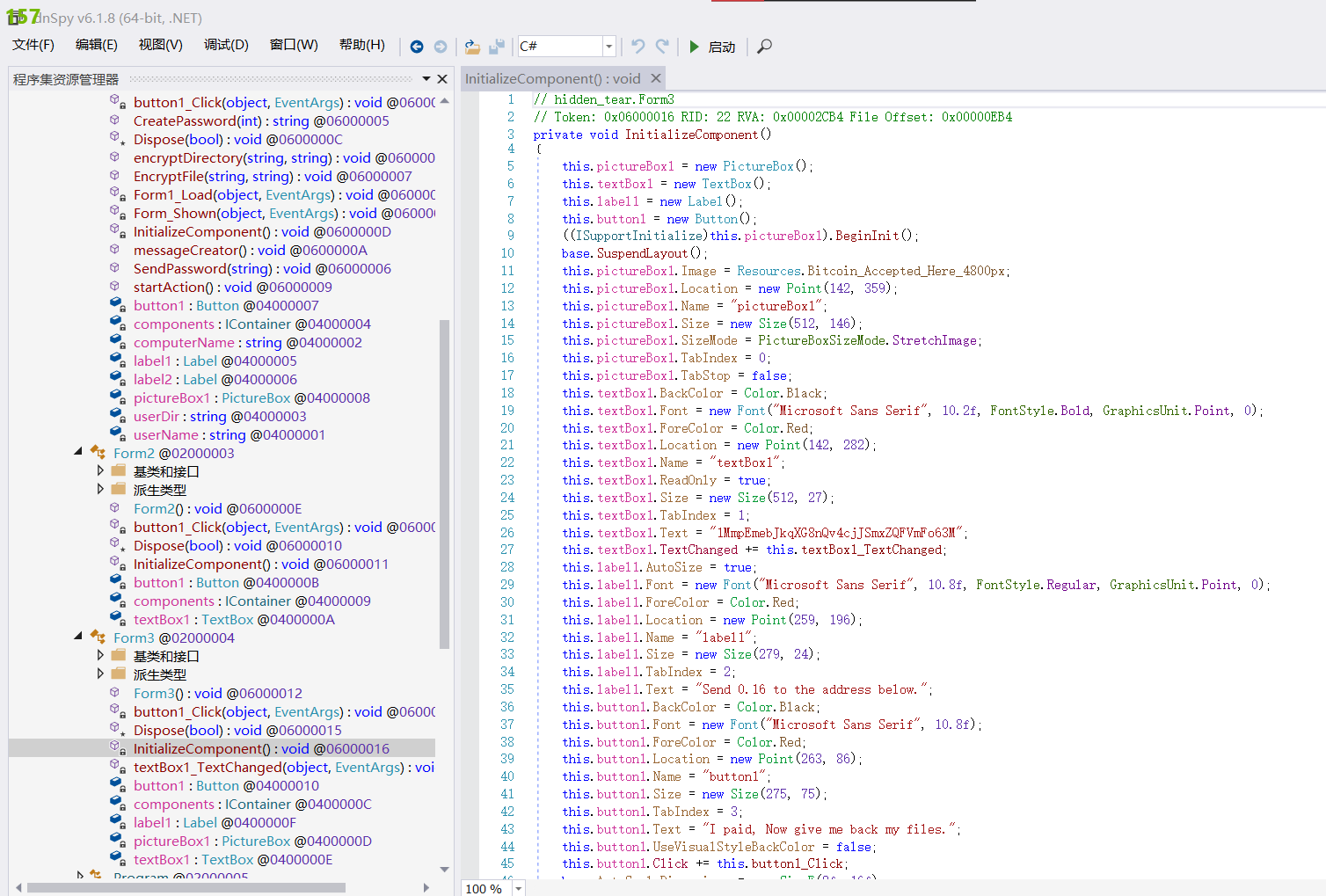Screen dimensions: 1326x896
Task: Click the 派生类型 folder icon under Form2
Action: (x=119, y=489)
